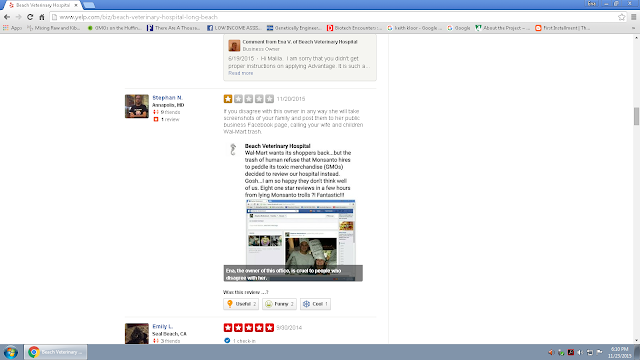Screen dimensions: 640x360
Task: Open Emily L.'s profile photo
Action: (137, 333)
